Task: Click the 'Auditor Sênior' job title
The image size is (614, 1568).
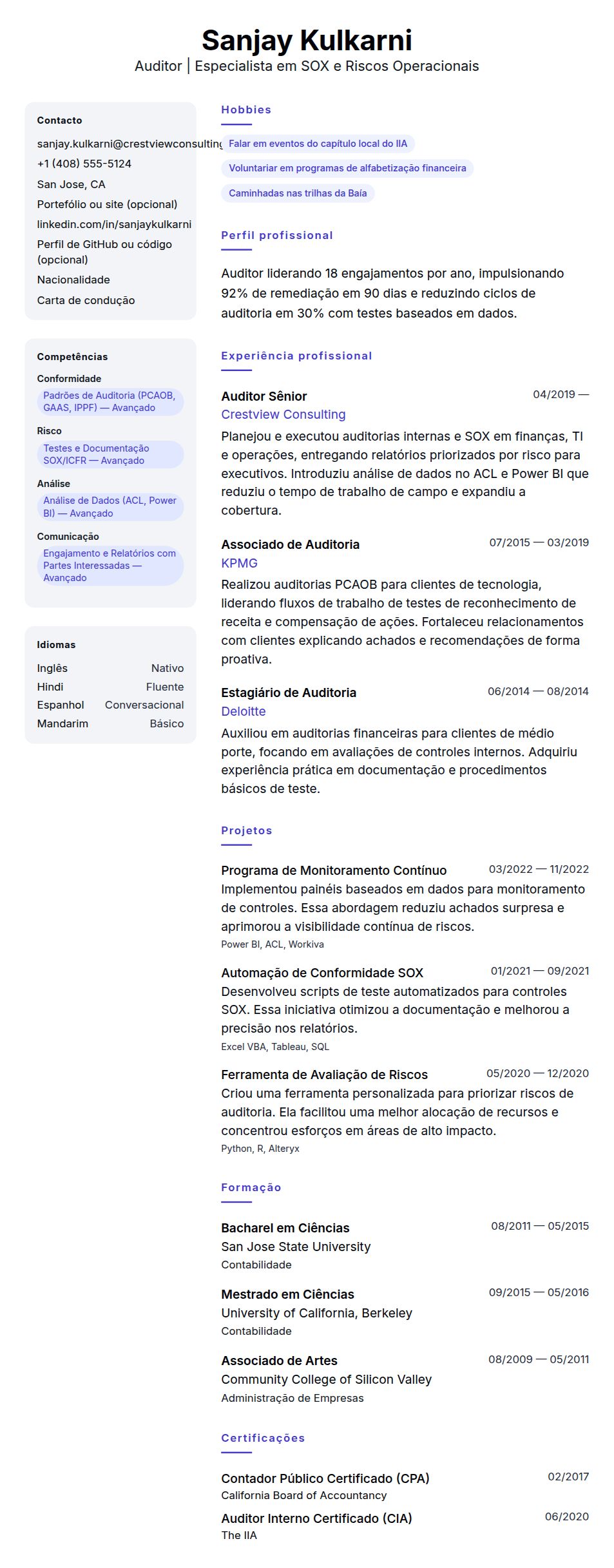Action: tap(264, 396)
